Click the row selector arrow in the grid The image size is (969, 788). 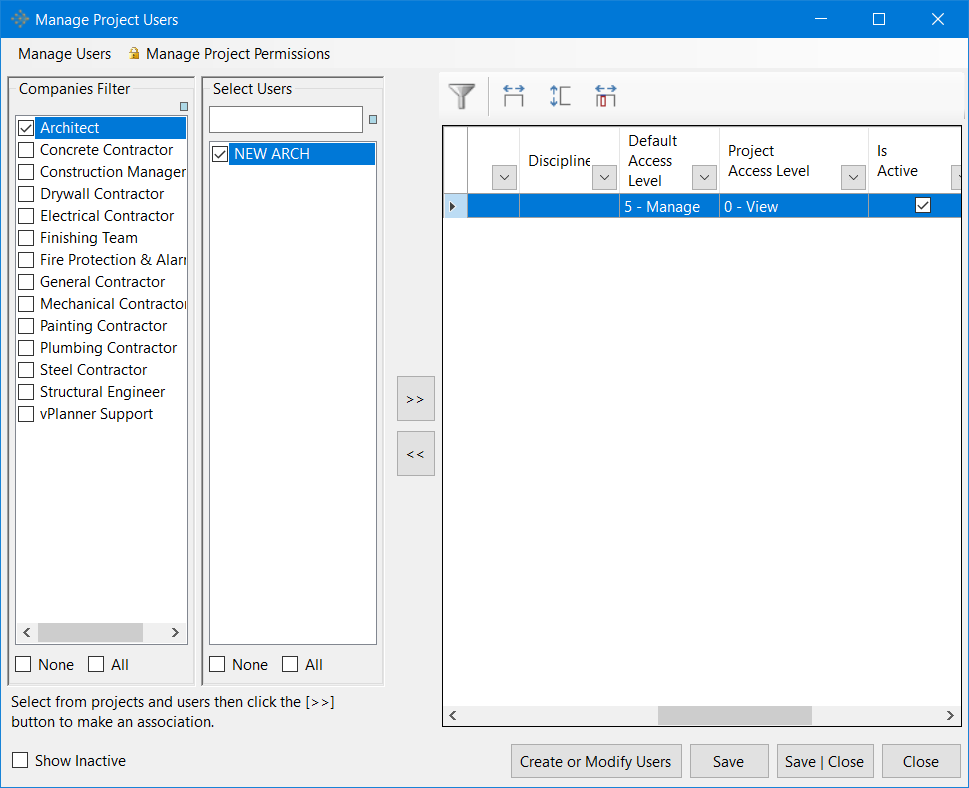pyautogui.click(x=453, y=206)
